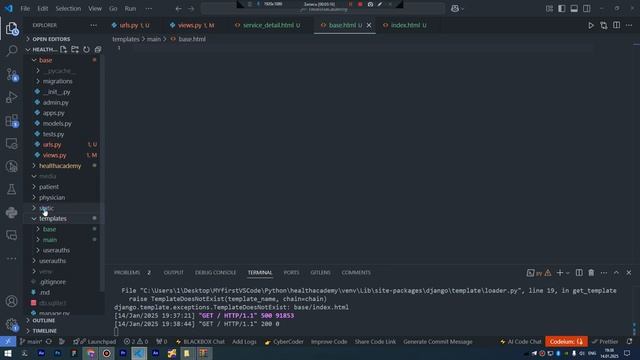The height and width of the screenshot is (360, 640).
Task: Click BLACKBOX Chat in status bar
Action: point(200,342)
